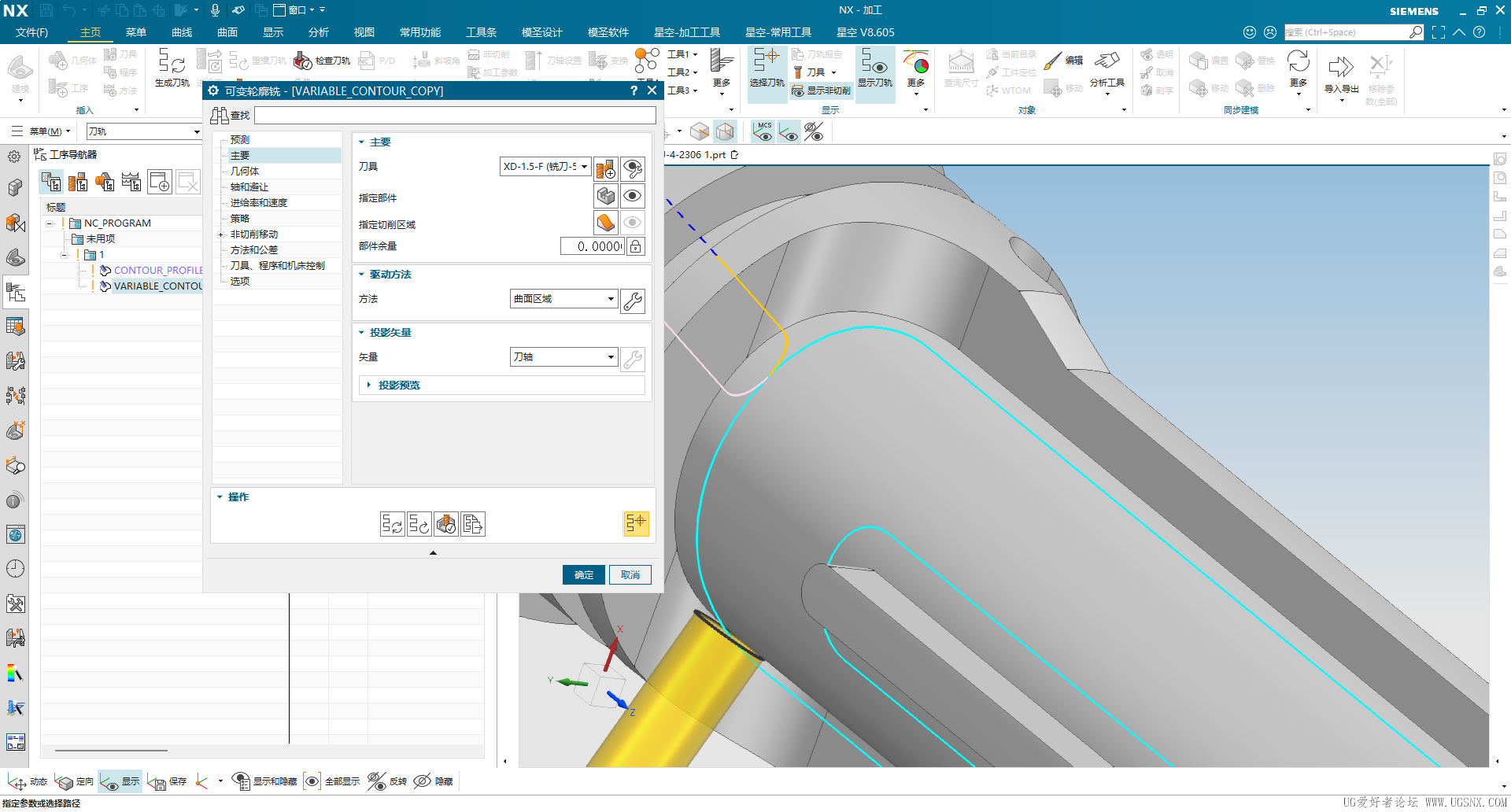Click the specify cut area (指定切削区域) icon
1511x812 pixels.
click(605, 223)
